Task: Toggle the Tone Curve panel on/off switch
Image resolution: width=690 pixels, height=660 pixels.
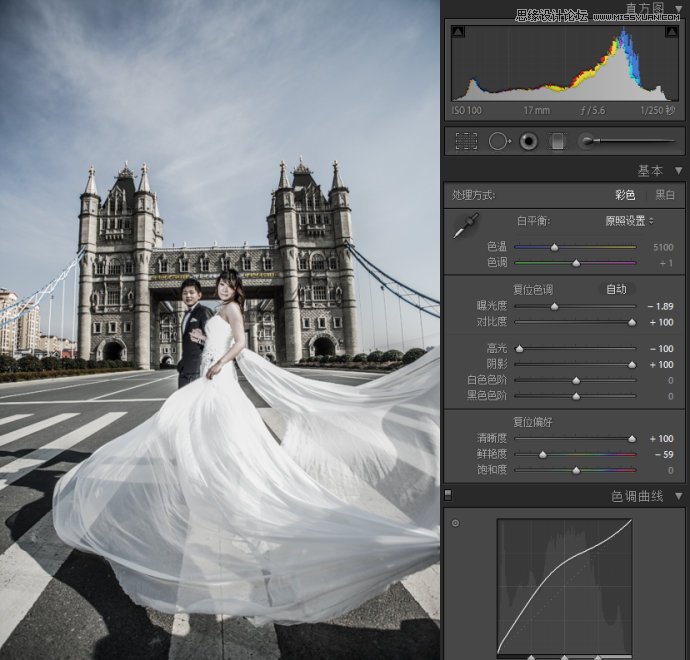Action: coord(448,495)
